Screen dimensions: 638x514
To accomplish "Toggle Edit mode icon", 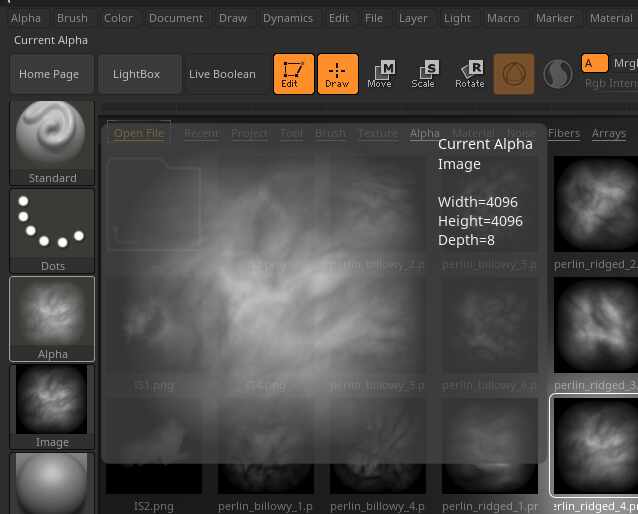I will (293, 74).
